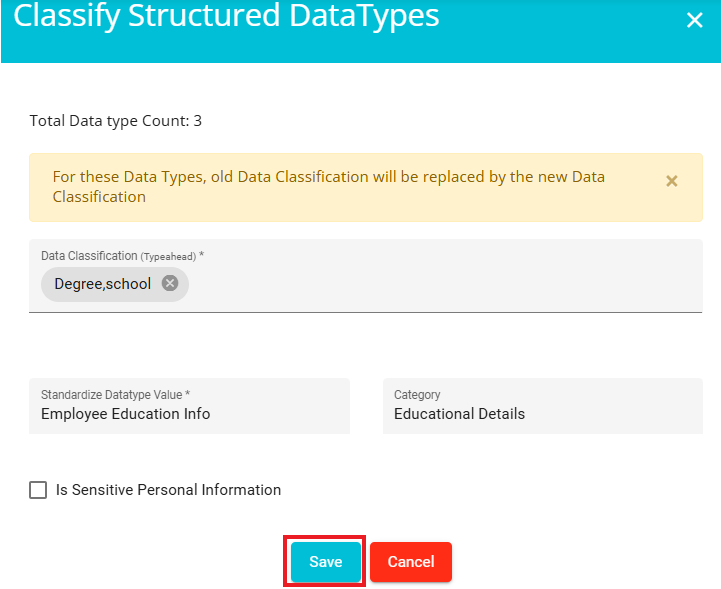
Task: Click the Classify Structured DataTypes title
Action: point(226,16)
